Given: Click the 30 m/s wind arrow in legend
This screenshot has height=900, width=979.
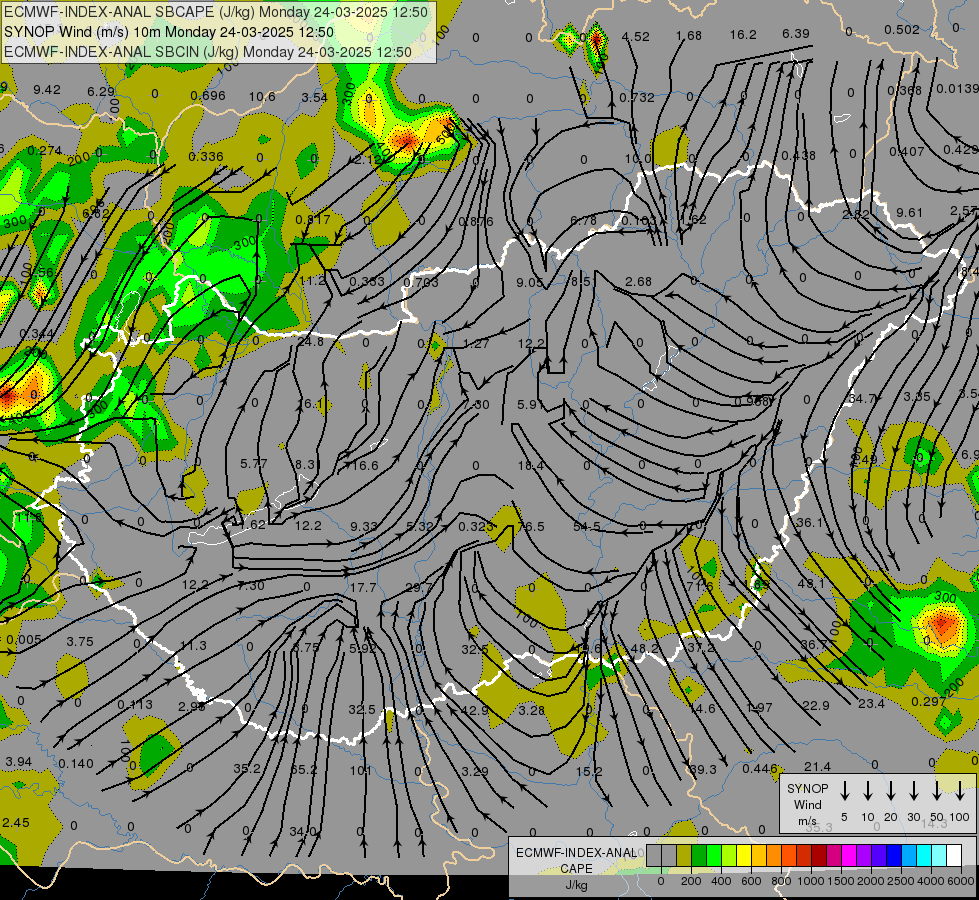Looking at the screenshot, I should tap(914, 791).
